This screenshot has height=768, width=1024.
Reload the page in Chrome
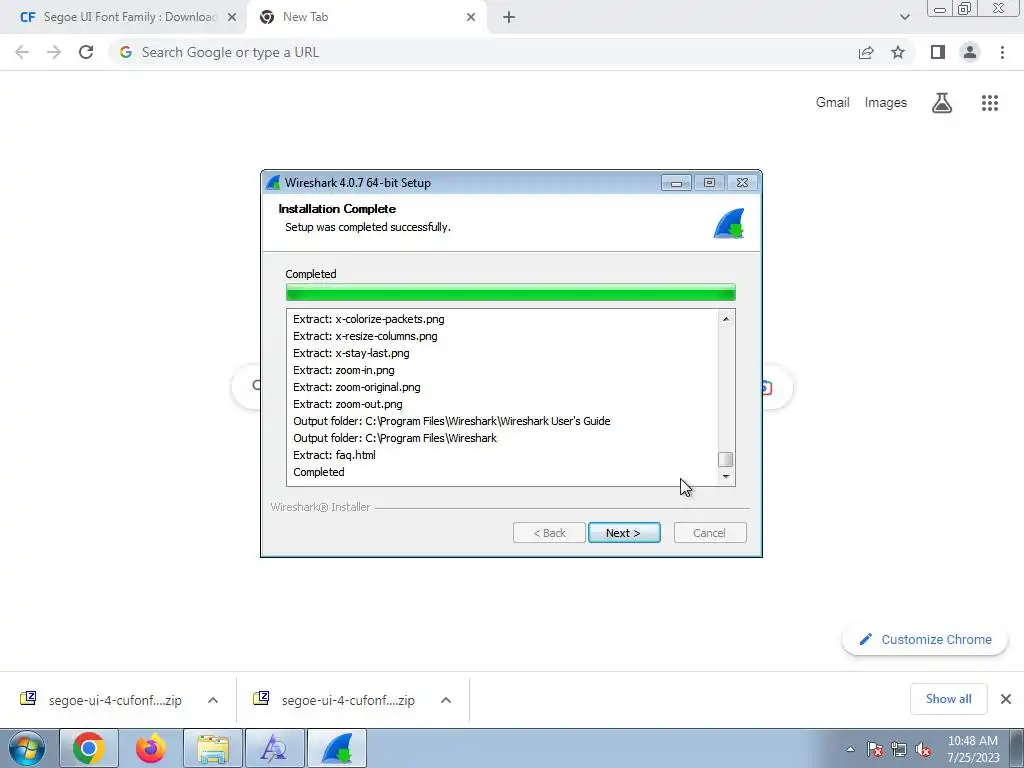point(86,52)
